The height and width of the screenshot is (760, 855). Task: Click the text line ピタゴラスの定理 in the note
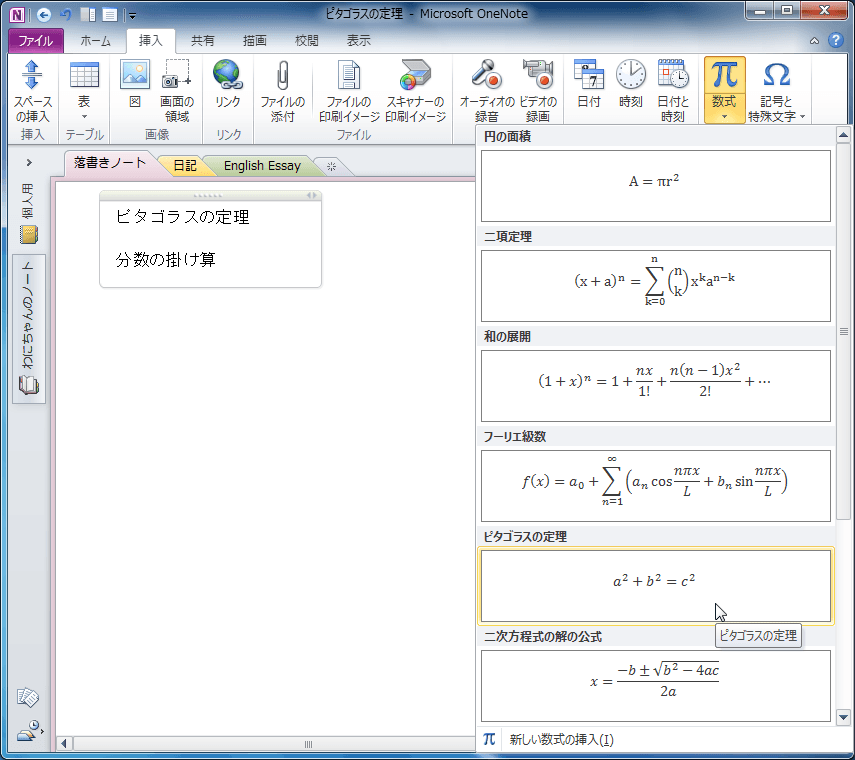click(182, 217)
